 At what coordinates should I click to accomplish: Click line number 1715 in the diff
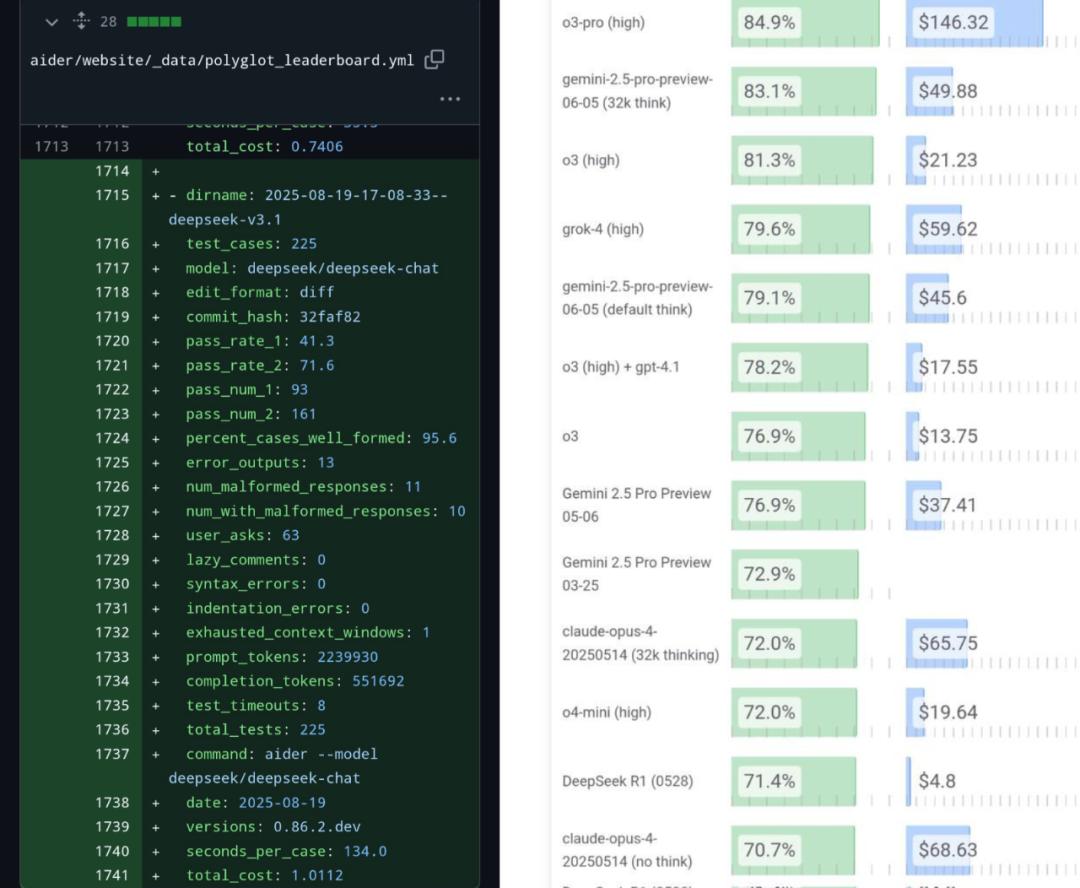coord(112,195)
